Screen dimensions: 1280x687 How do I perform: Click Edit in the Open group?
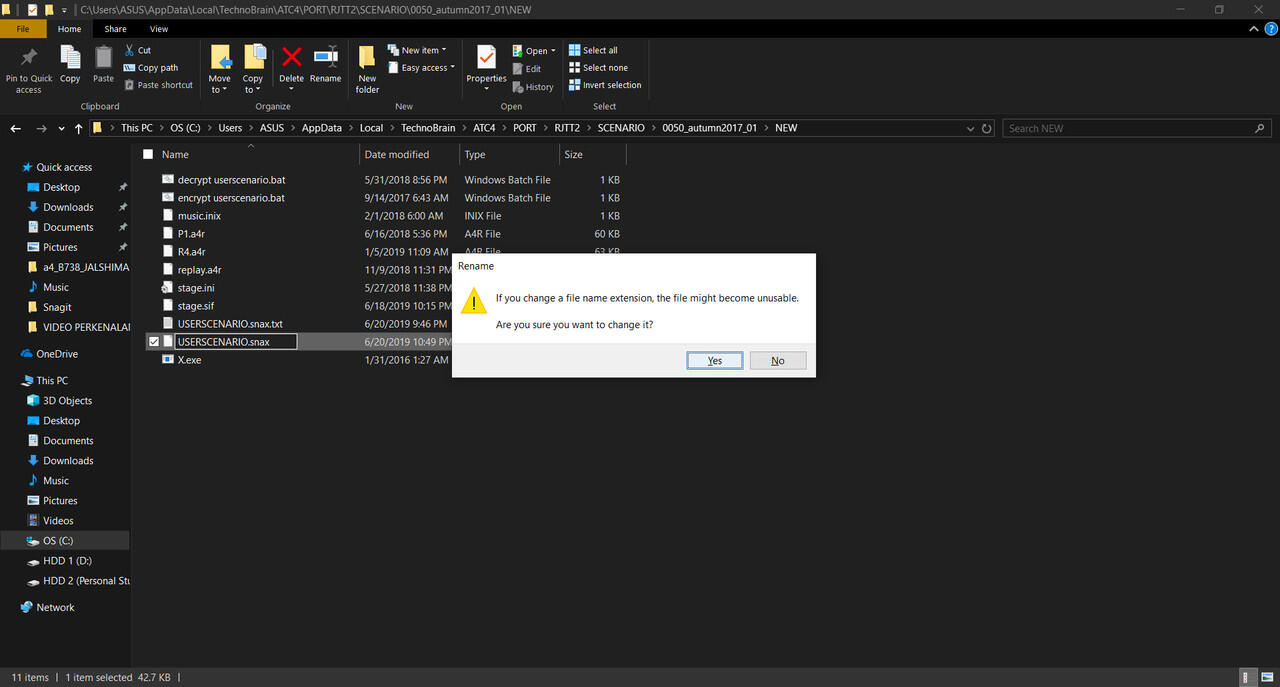(x=527, y=69)
